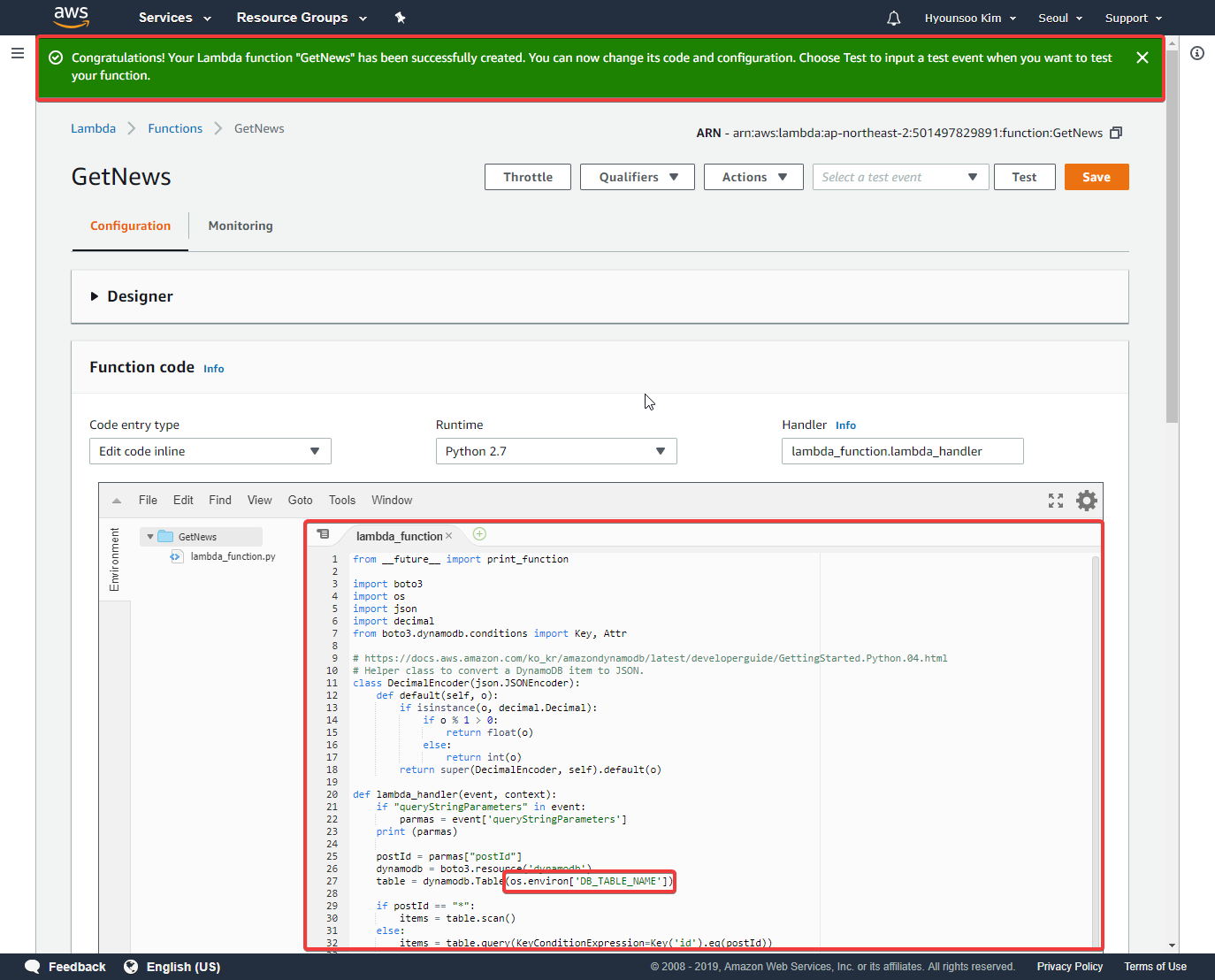
Task: Close the lambda_function editor tab
Action: pyautogui.click(x=449, y=536)
